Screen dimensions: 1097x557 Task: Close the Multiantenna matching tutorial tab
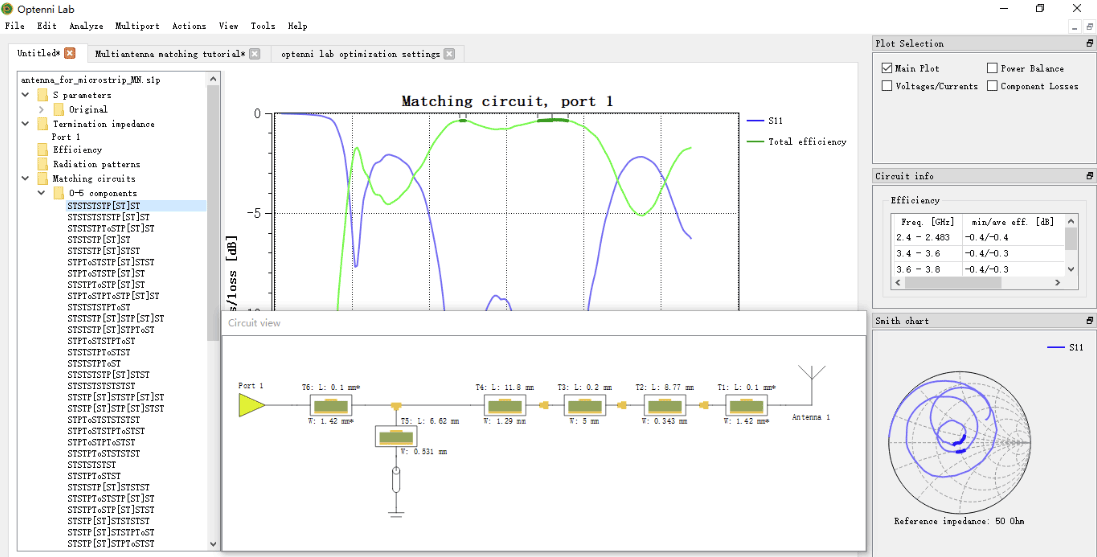pyautogui.click(x=255, y=54)
